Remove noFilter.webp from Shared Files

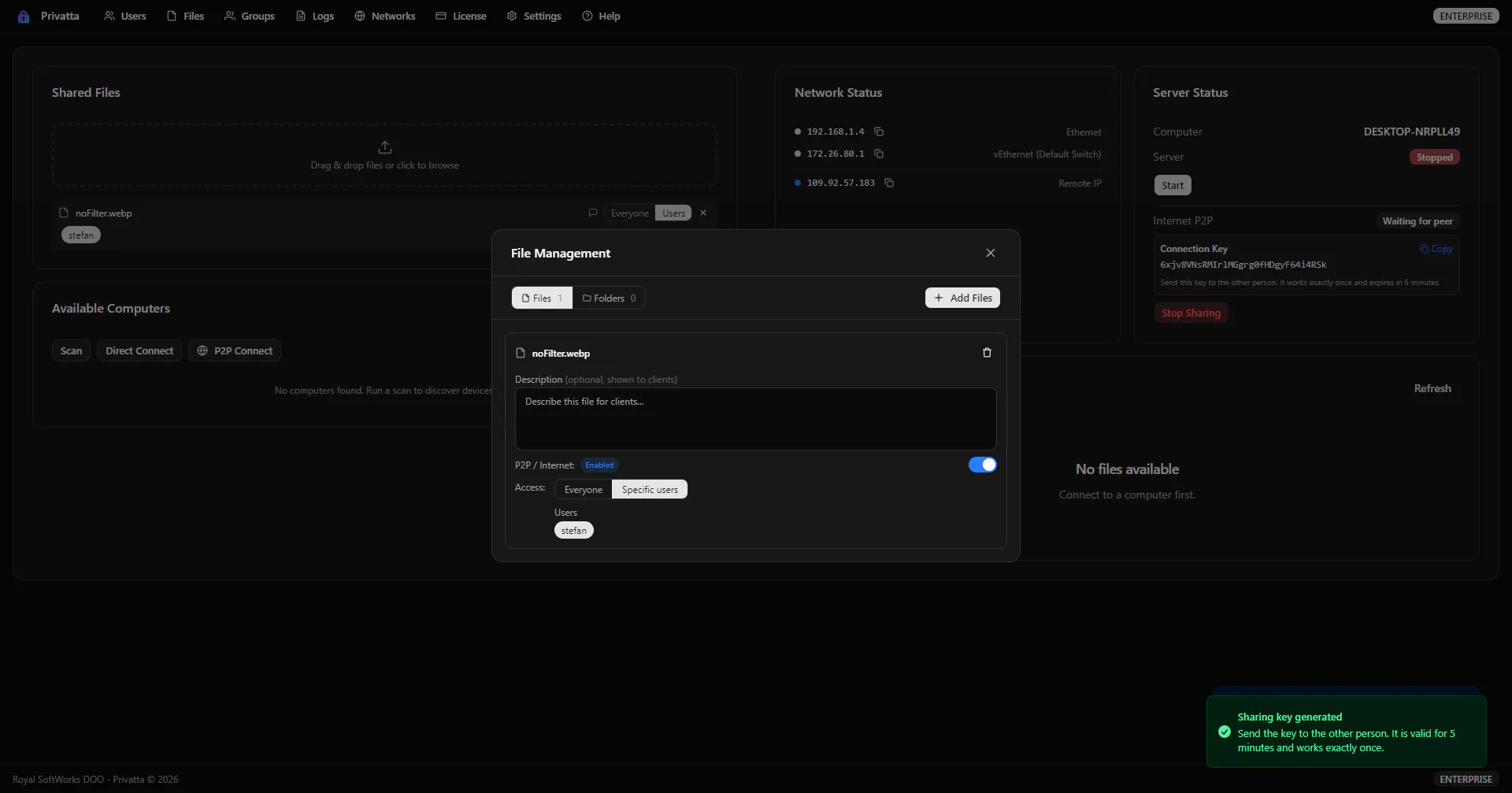click(703, 213)
